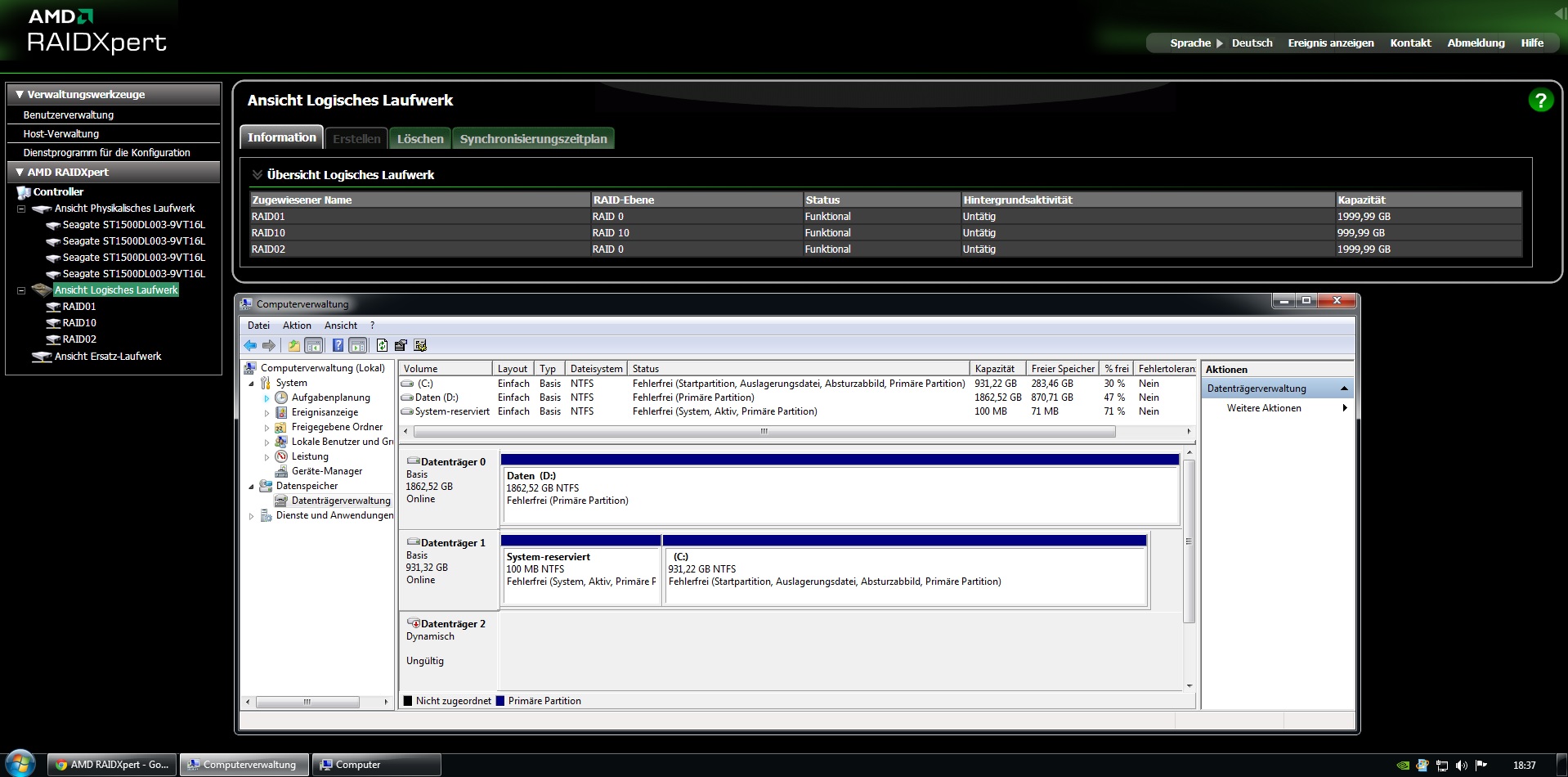Open the NVIDIA tray icon
The height and width of the screenshot is (777, 1568).
click(1403, 766)
